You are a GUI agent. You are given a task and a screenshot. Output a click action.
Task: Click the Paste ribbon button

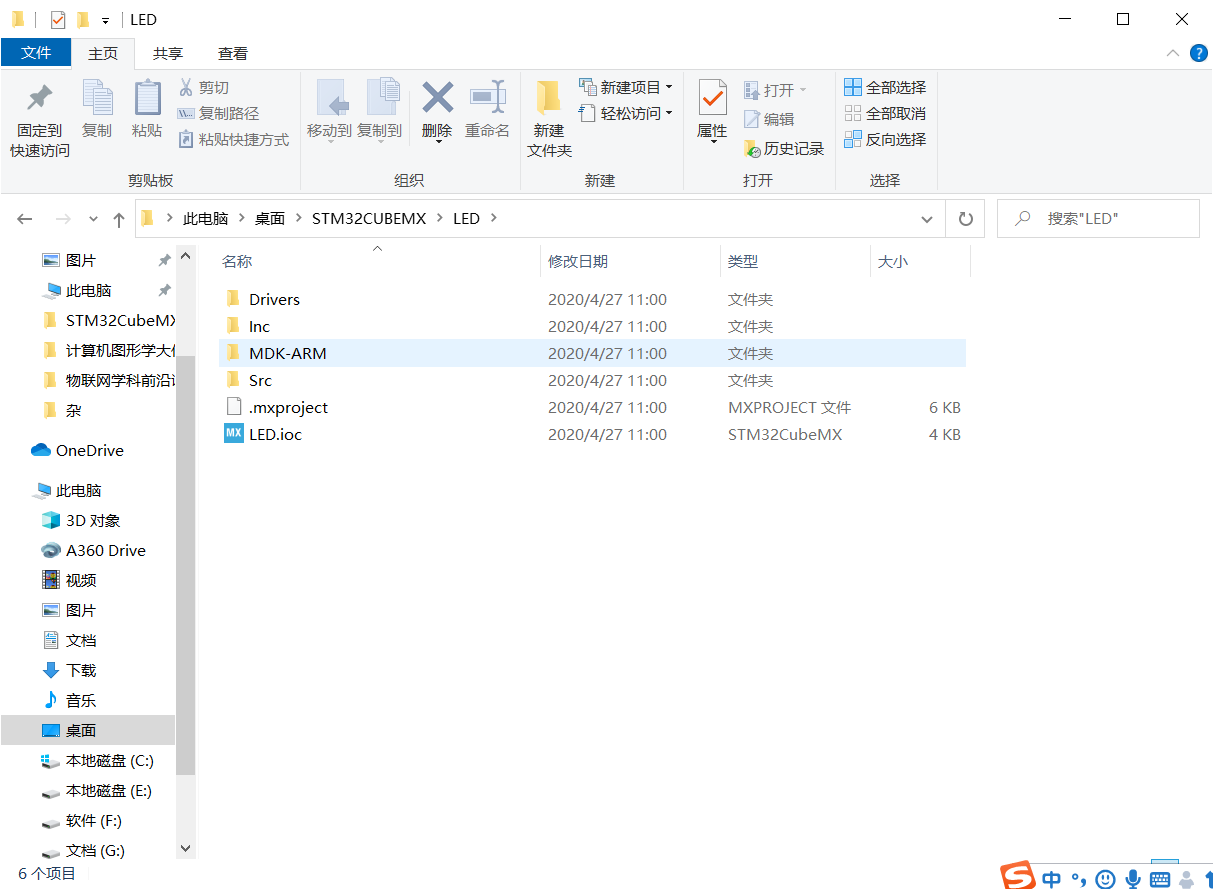click(147, 109)
